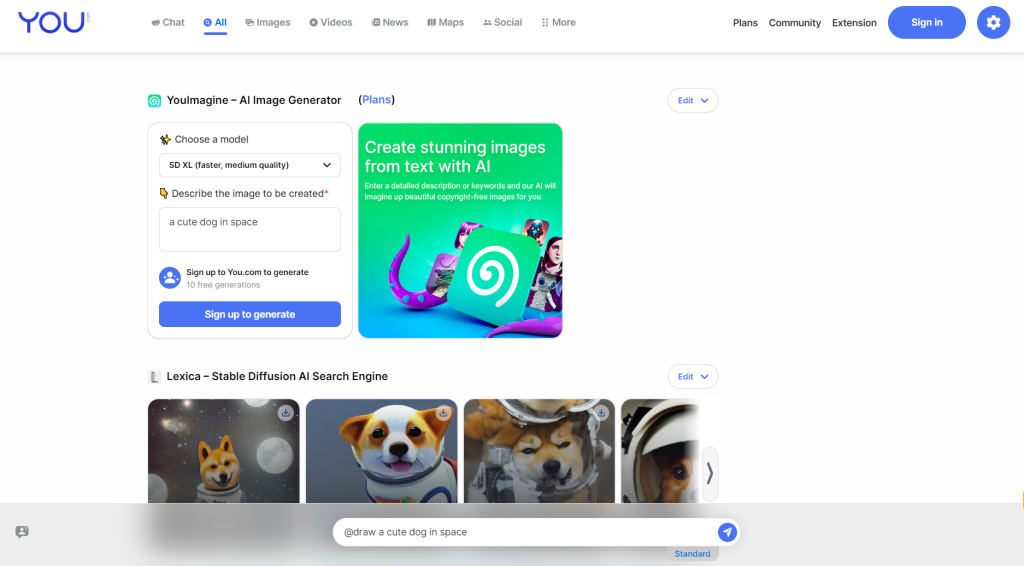Screen dimensions: 1024x566
Task: Open the Shiba in glass helmet thumbnail
Action: click(x=539, y=451)
